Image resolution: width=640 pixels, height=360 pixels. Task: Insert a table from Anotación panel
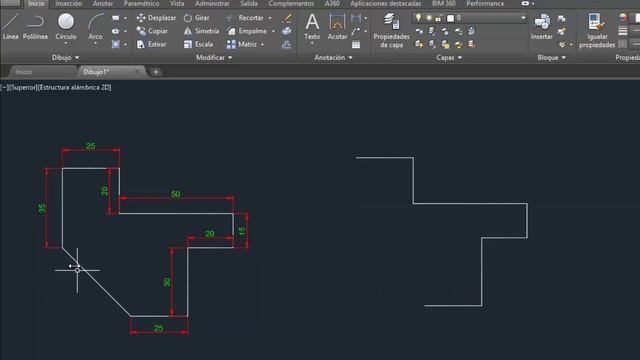(356, 44)
